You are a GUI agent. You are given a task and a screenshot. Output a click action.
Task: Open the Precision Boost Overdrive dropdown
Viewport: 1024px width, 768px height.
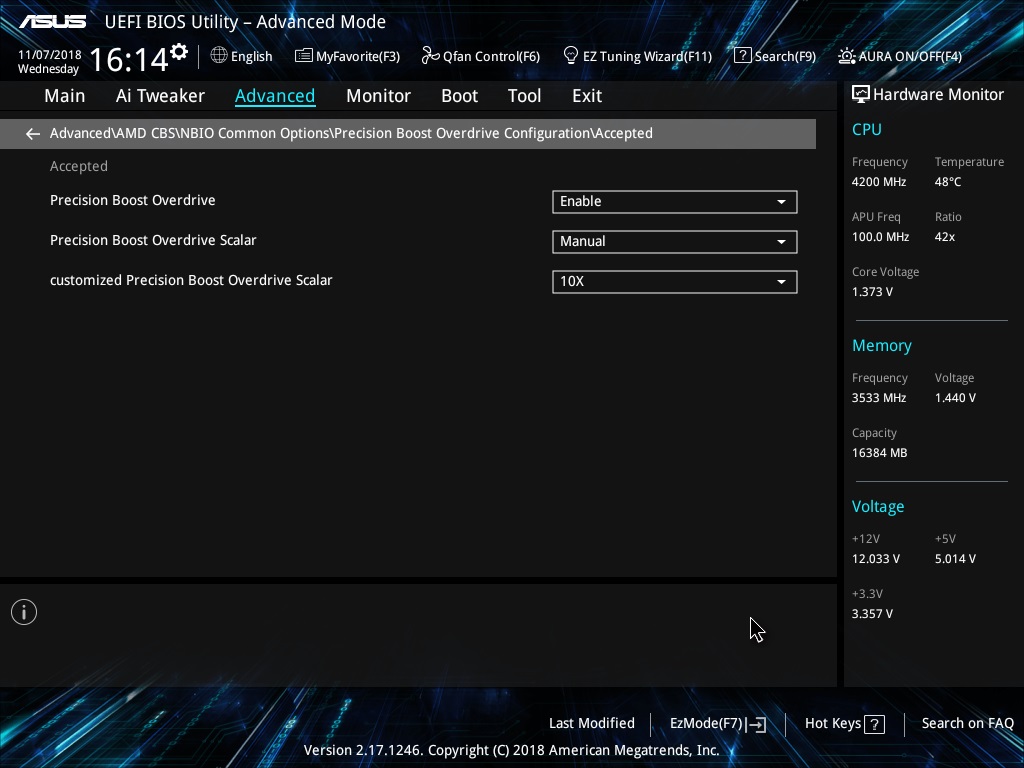(x=675, y=202)
